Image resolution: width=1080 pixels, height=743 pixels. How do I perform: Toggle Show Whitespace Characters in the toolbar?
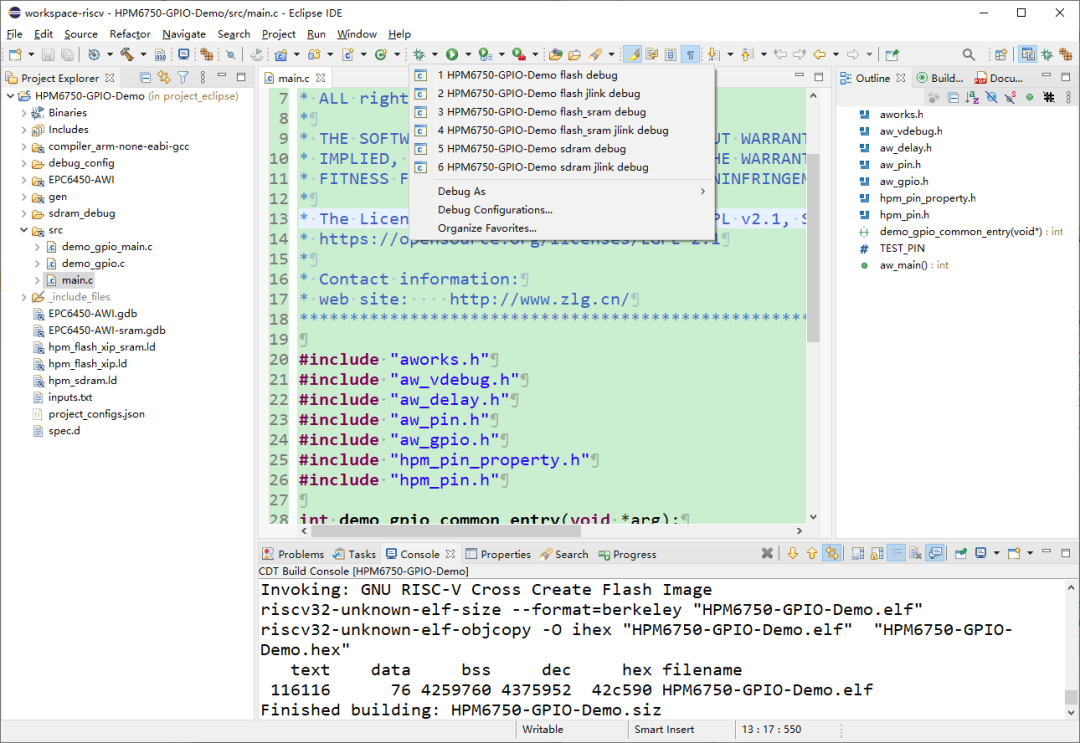[689, 52]
